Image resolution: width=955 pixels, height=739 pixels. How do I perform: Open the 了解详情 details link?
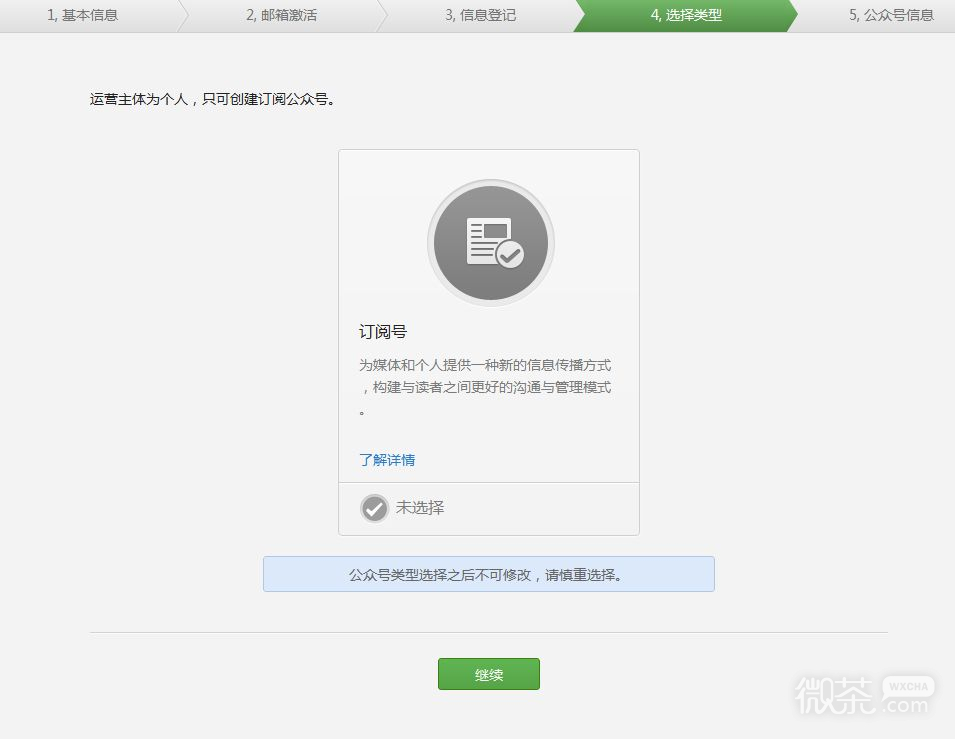[x=387, y=460]
